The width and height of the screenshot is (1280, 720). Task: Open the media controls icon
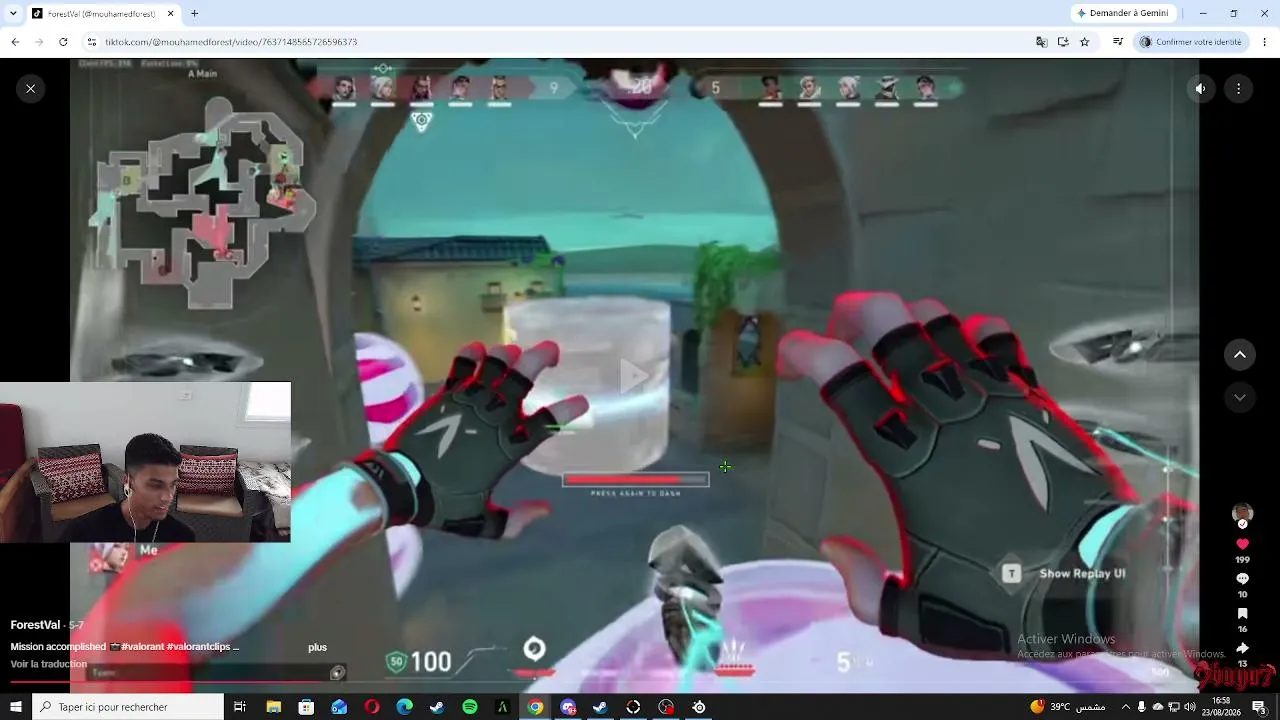point(1118,42)
